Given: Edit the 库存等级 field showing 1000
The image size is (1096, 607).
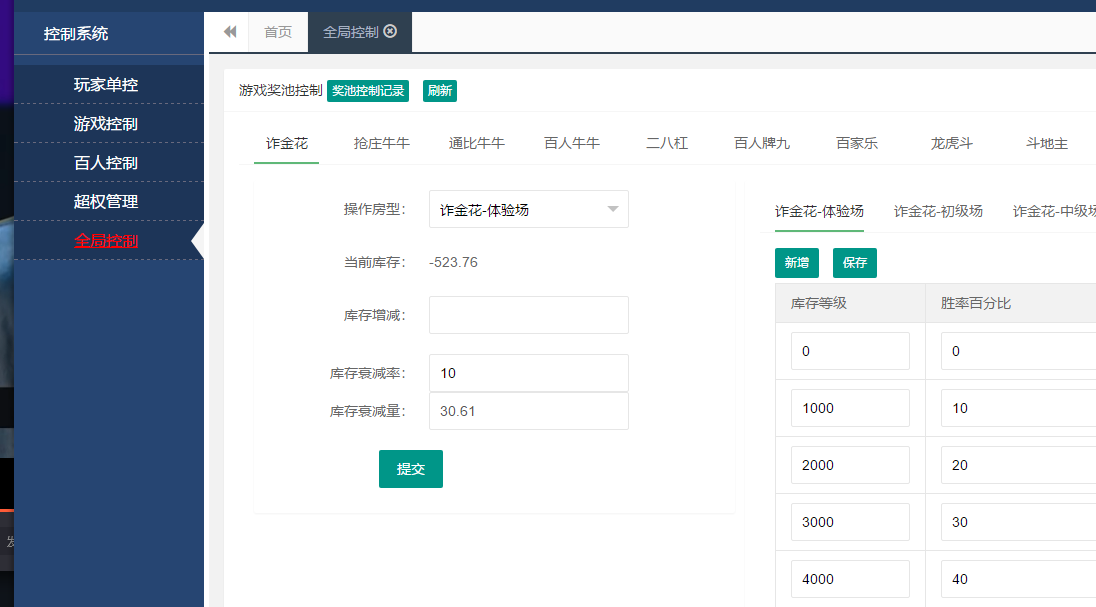Looking at the screenshot, I should [850, 408].
